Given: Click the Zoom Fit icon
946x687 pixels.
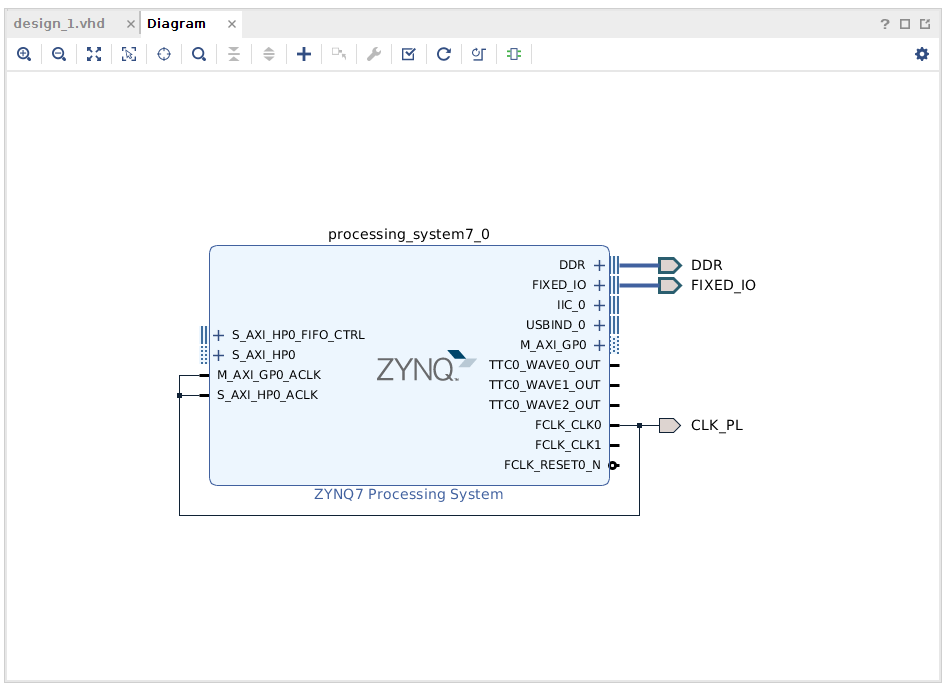Looking at the screenshot, I should click(x=93, y=54).
